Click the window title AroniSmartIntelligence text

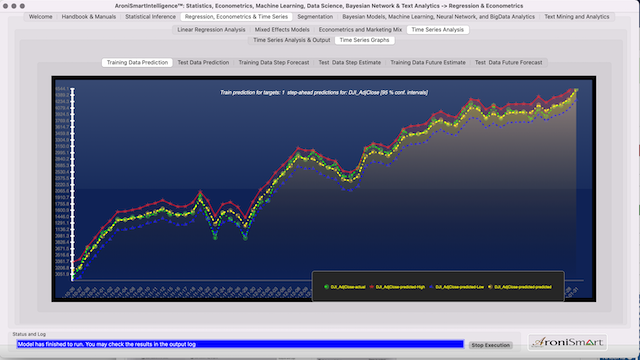tap(318, 6)
